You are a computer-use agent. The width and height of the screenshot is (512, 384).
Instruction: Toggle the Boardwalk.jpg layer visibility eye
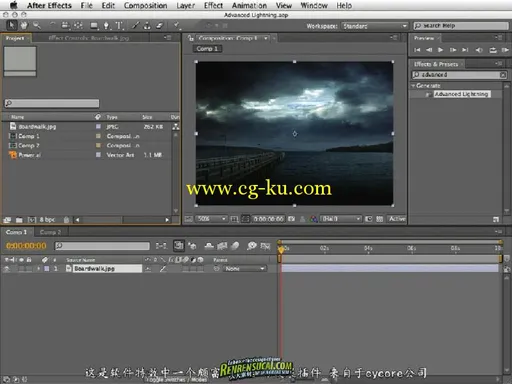click(7, 269)
